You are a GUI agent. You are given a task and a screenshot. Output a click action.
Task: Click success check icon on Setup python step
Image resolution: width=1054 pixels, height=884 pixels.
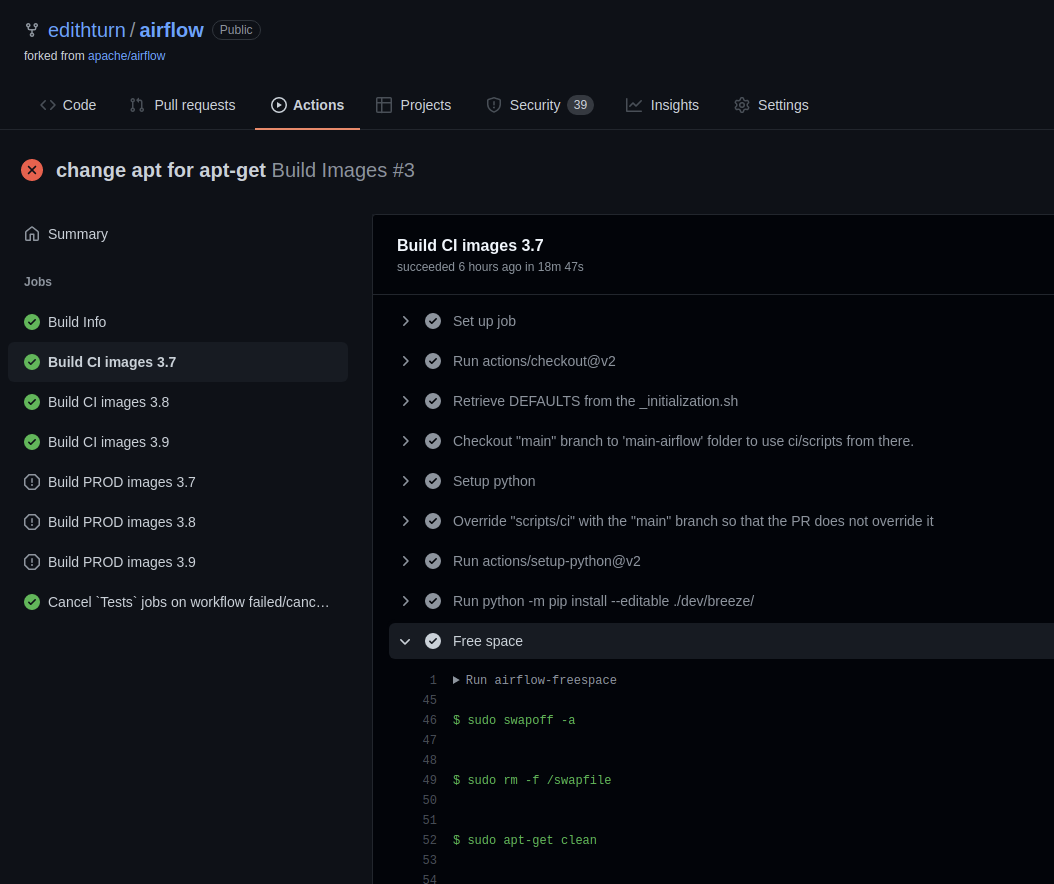[x=433, y=481]
